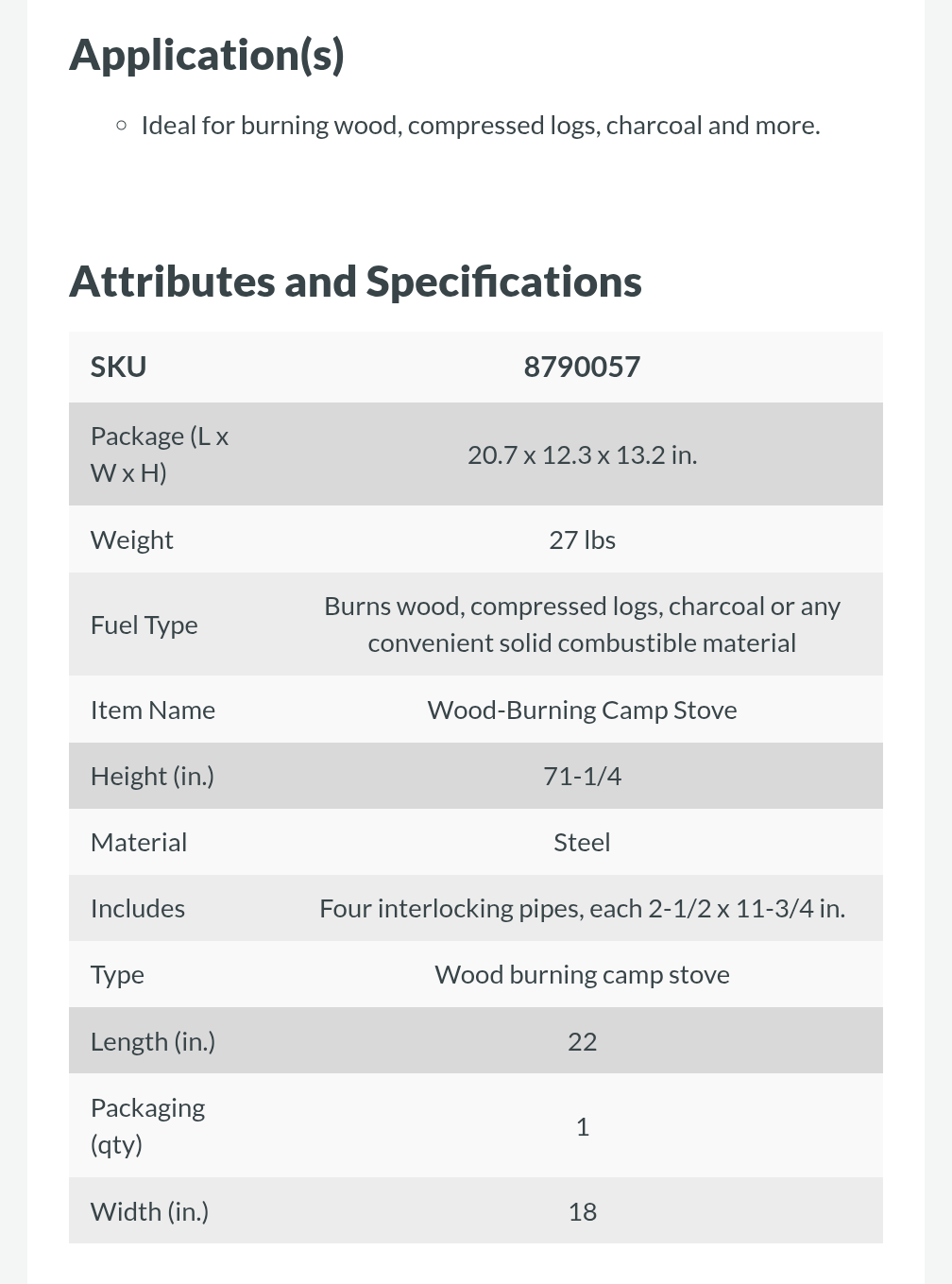Click the SKU row label
This screenshot has height=1284, width=952.
click(118, 367)
